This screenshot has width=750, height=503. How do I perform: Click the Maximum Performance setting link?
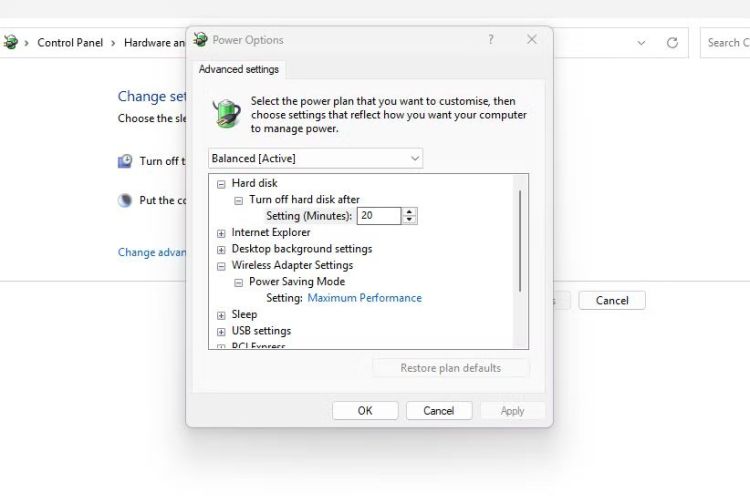[x=364, y=298]
